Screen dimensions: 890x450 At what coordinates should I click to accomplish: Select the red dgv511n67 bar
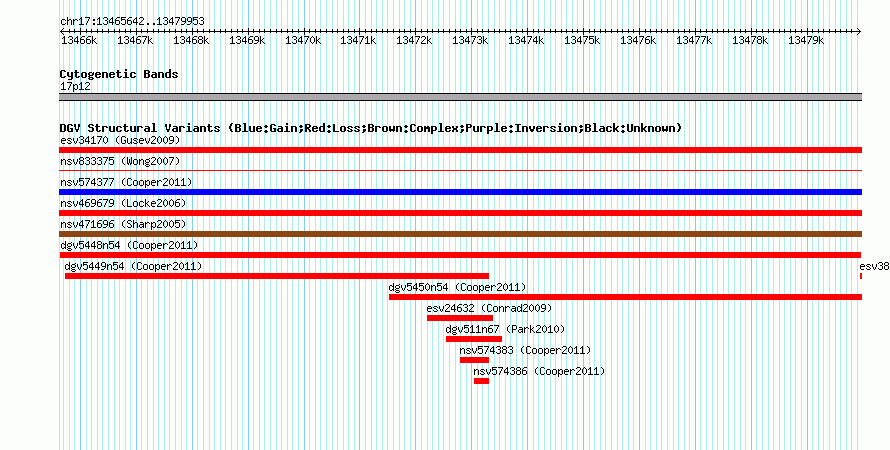[473, 339]
